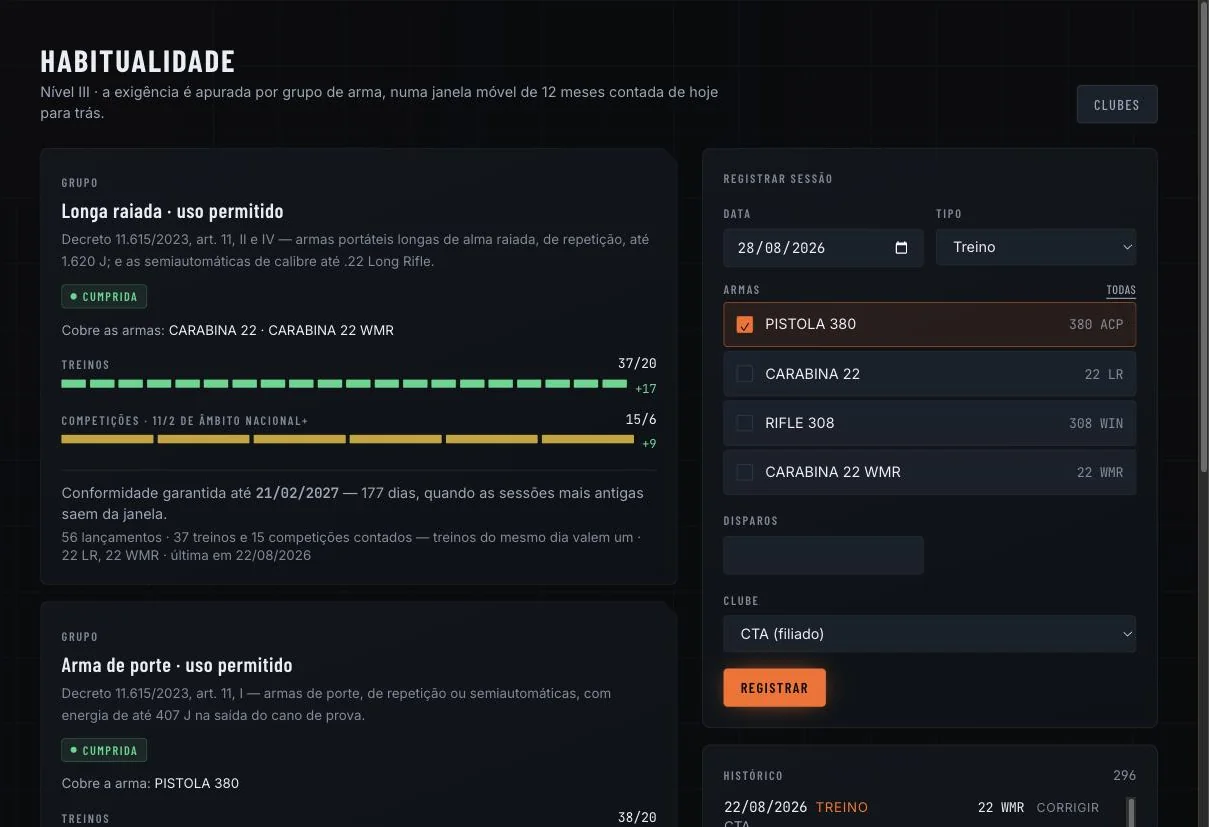The height and width of the screenshot is (827, 1209).
Task: Click the "38/20" treinos count
Action: [637, 817]
